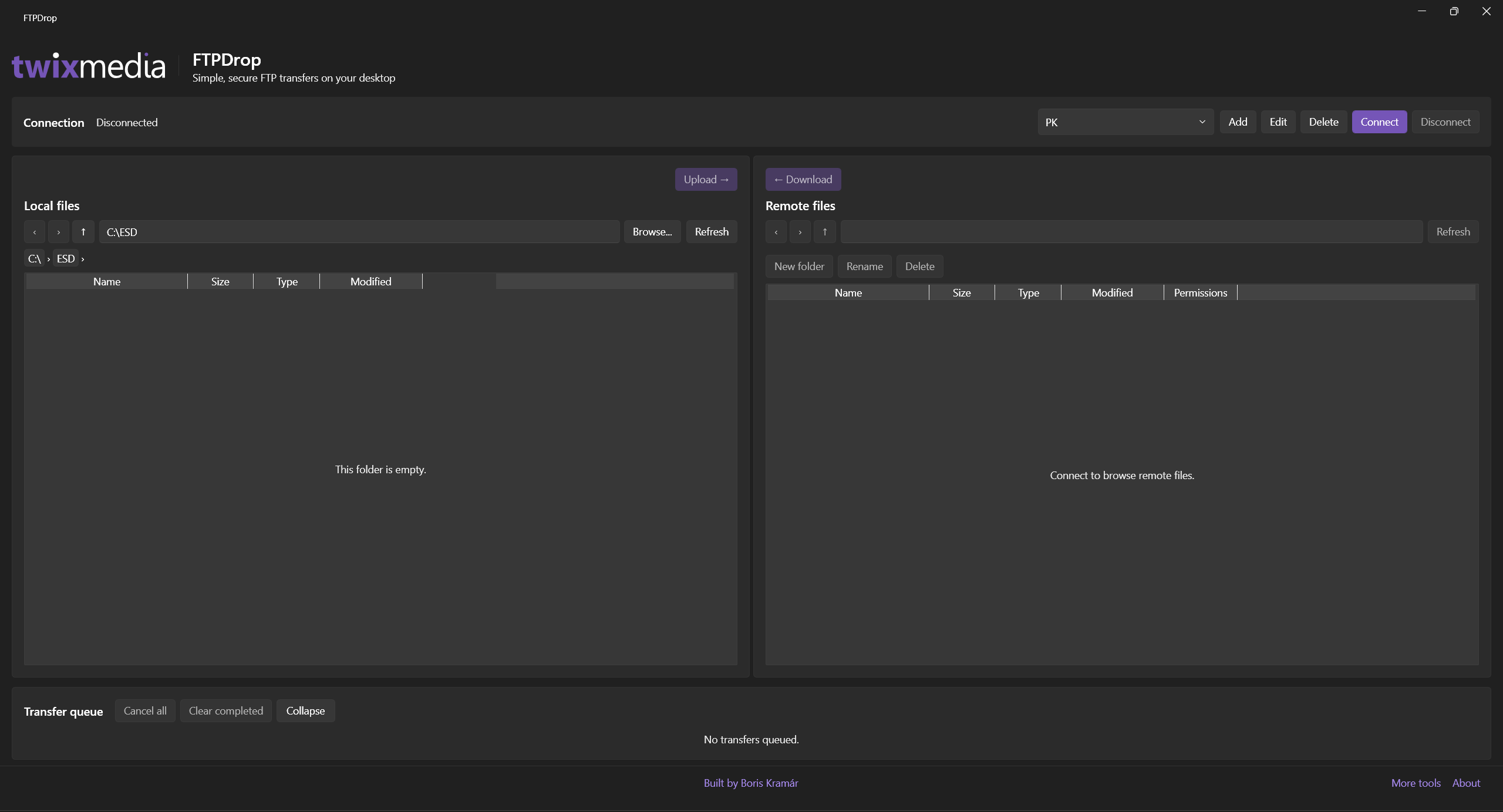Upload selected local files
1503x812 pixels.
pyautogui.click(x=706, y=180)
